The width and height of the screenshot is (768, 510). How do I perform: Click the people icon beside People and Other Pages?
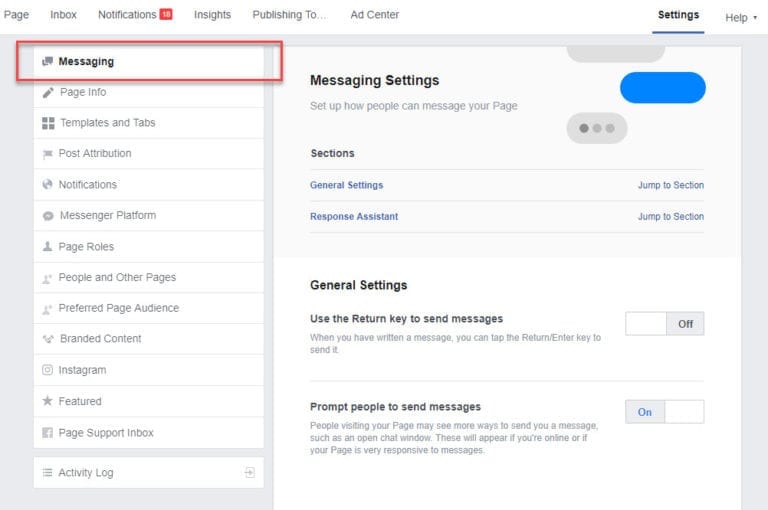tap(48, 278)
